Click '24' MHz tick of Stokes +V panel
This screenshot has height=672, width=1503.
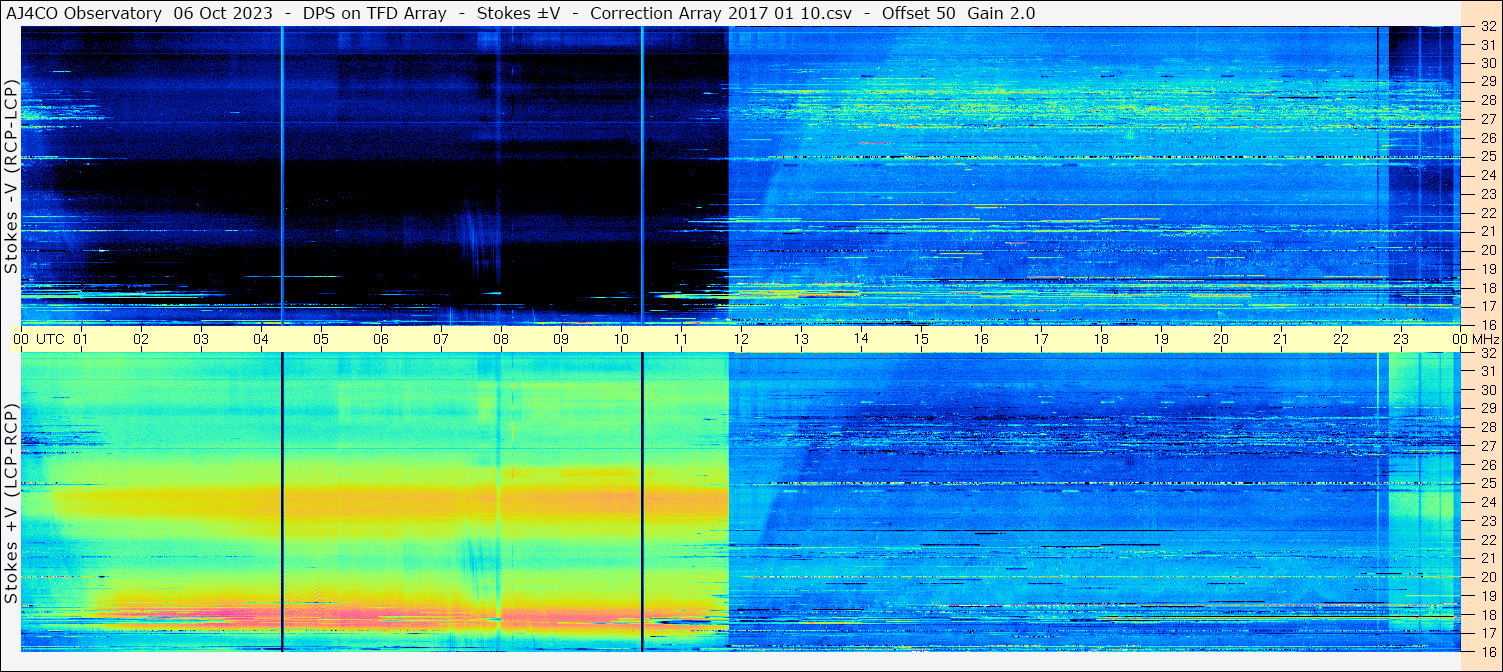coord(1487,502)
